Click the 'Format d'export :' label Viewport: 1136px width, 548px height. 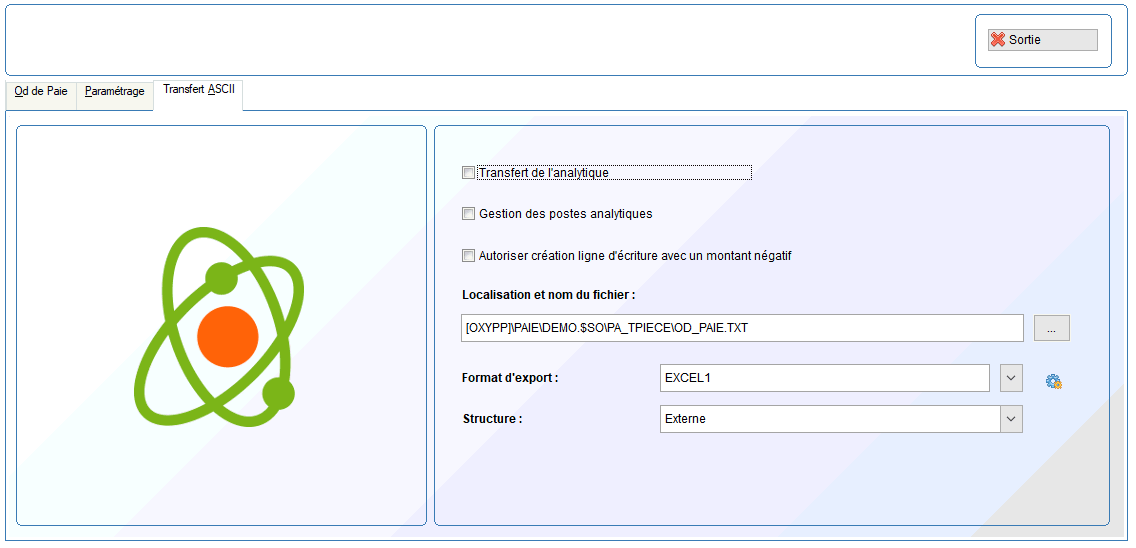pos(510,378)
